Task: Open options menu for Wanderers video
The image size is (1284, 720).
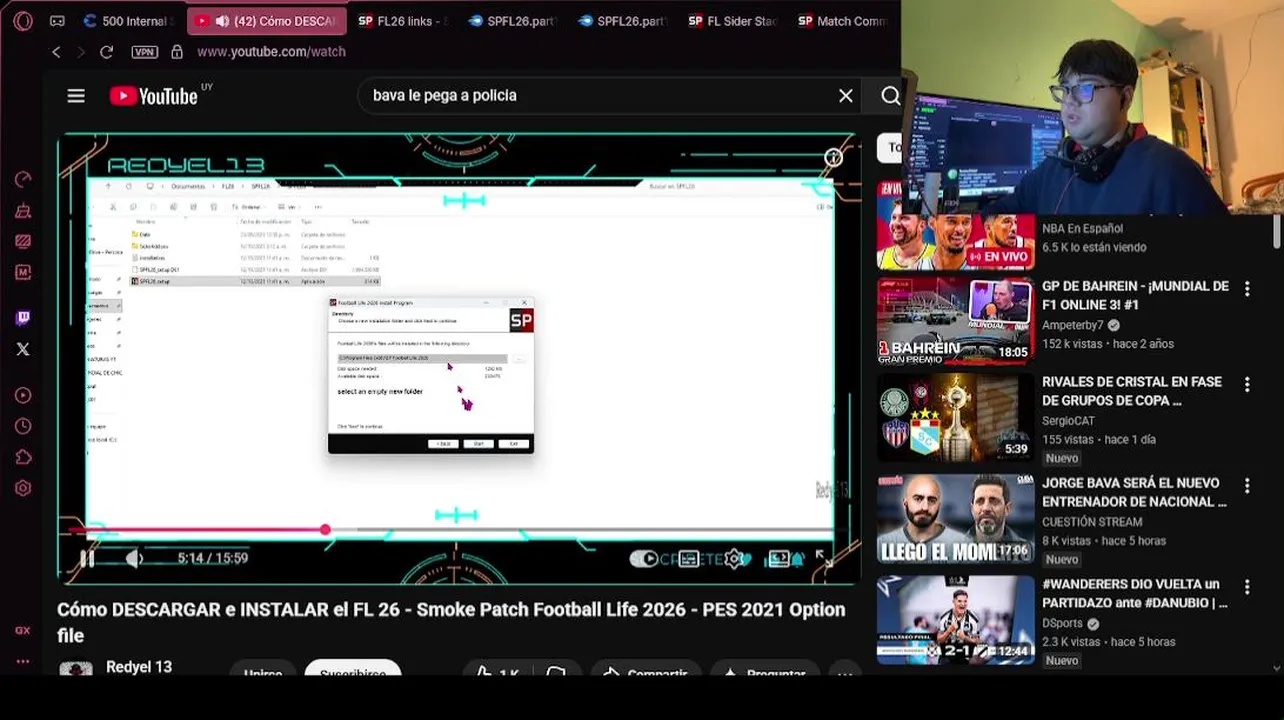Action: (x=1247, y=587)
